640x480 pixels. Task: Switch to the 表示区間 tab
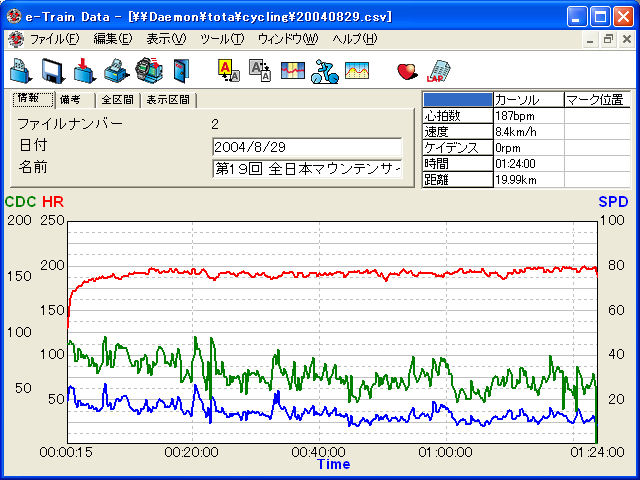click(x=169, y=100)
